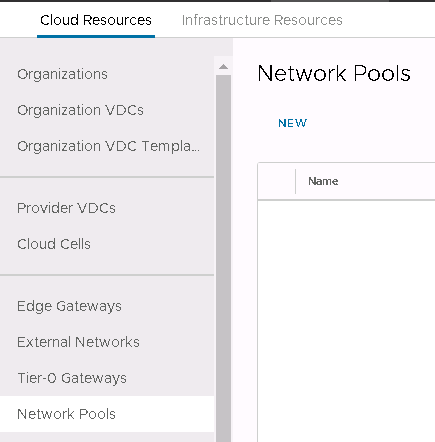Select External Networks in the sidebar

[78, 342]
